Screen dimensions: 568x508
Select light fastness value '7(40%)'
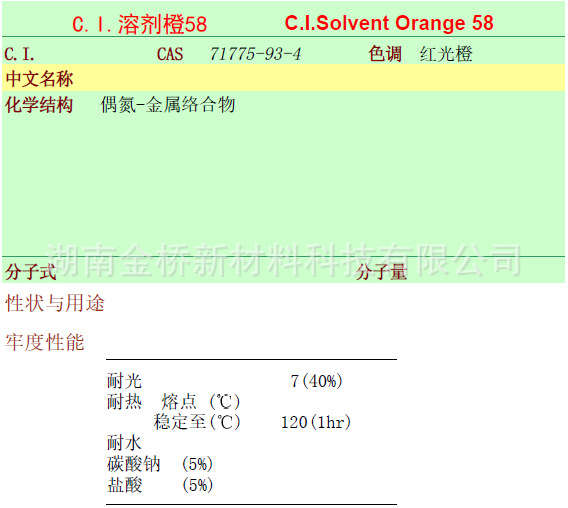coord(316,381)
